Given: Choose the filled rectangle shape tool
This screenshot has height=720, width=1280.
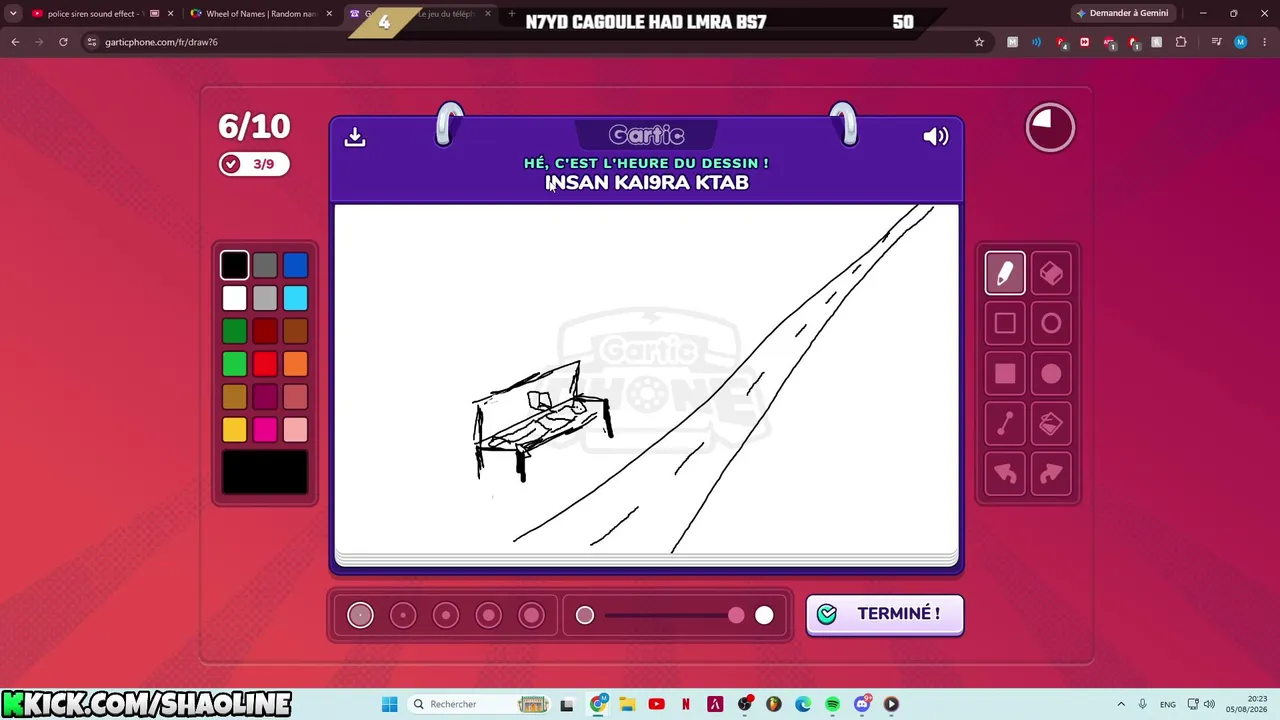Looking at the screenshot, I should pos(1005,374).
